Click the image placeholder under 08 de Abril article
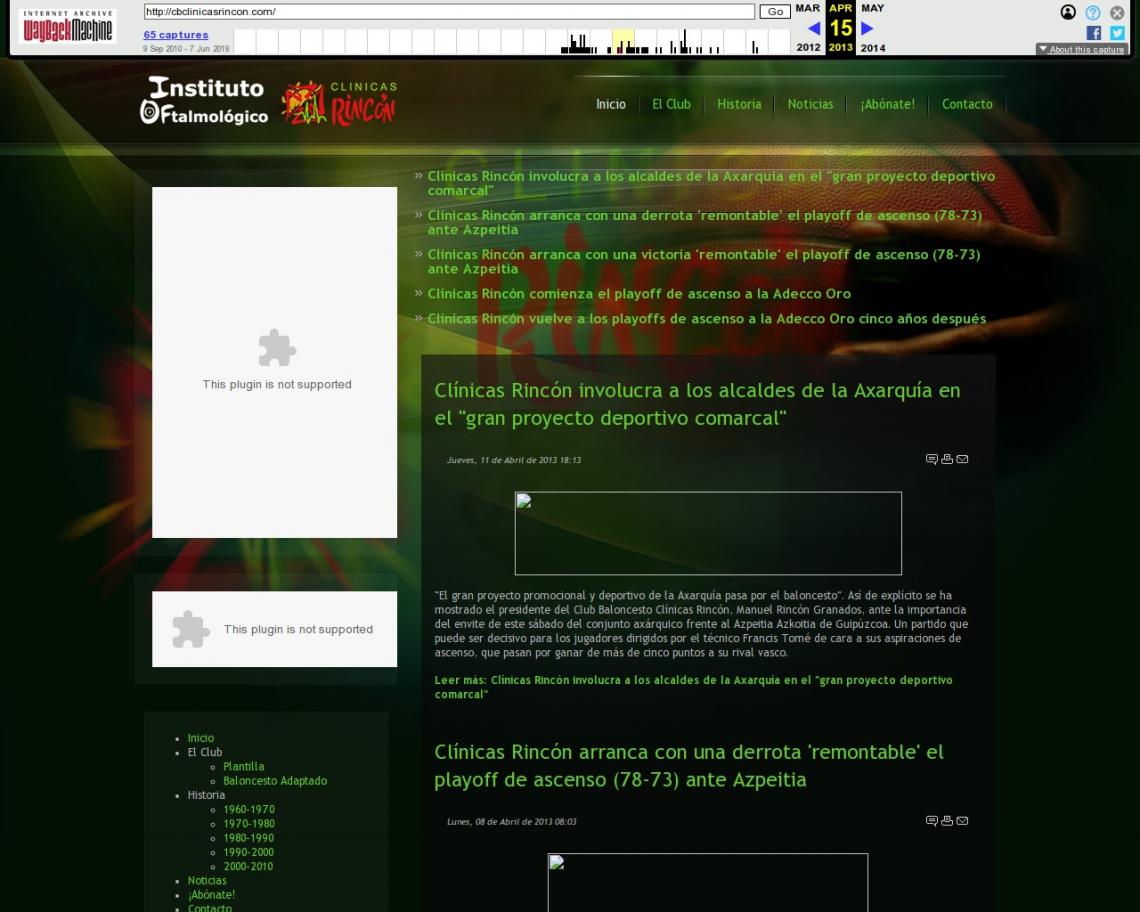Viewport: 1140px width, 912px height. tap(707, 882)
